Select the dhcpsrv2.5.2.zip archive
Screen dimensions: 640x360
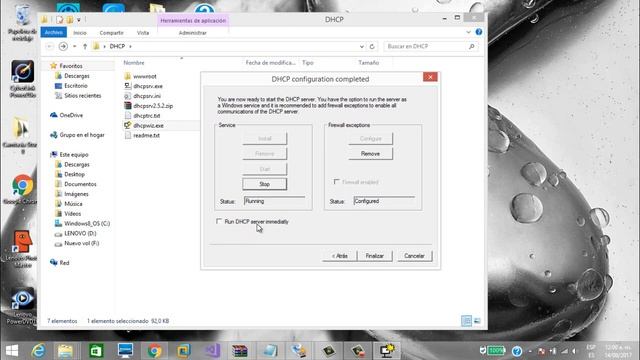pyautogui.click(x=153, y=106)
